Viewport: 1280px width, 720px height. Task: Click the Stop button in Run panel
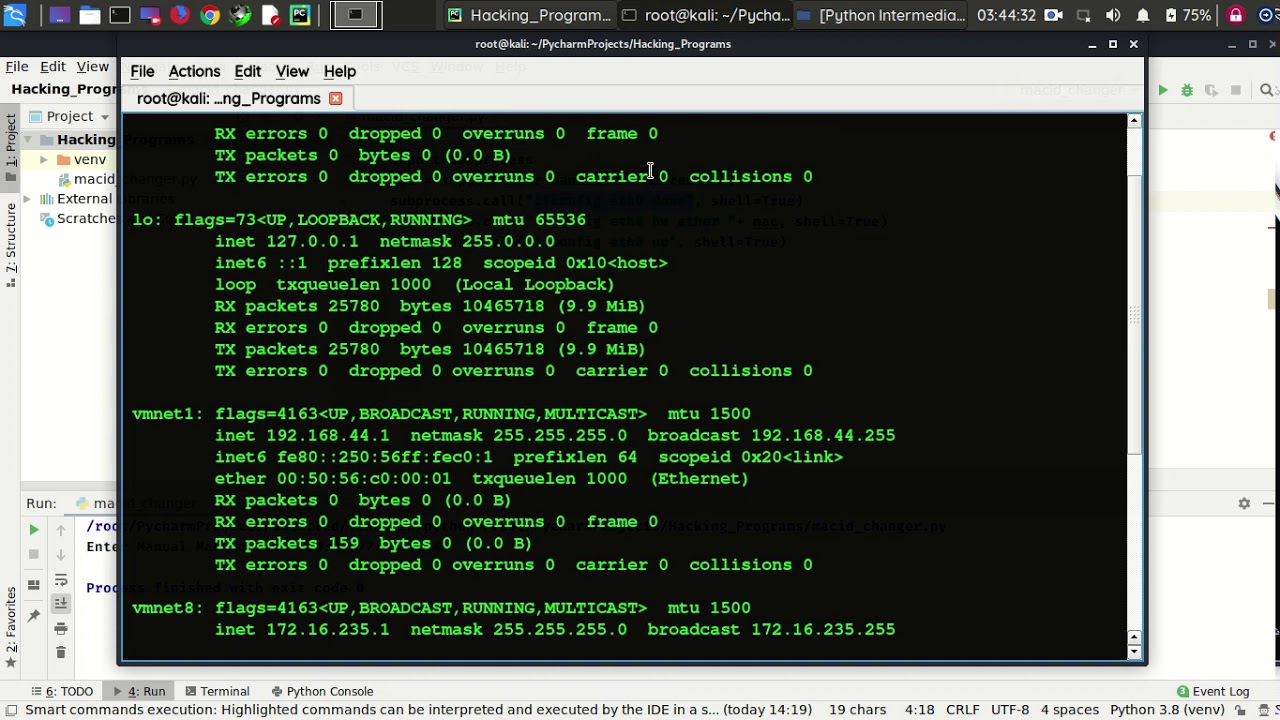[x=34, y=554]
